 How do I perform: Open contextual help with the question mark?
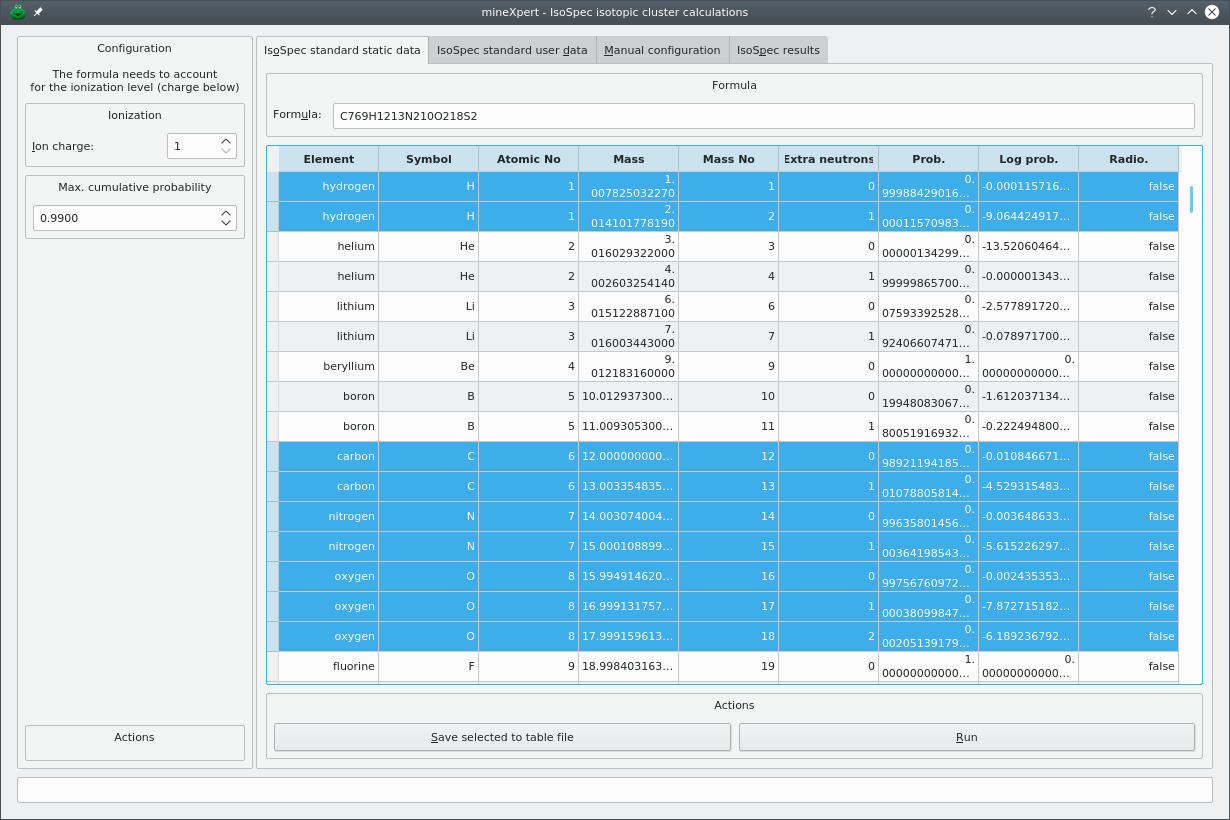tap(1150, 13)
